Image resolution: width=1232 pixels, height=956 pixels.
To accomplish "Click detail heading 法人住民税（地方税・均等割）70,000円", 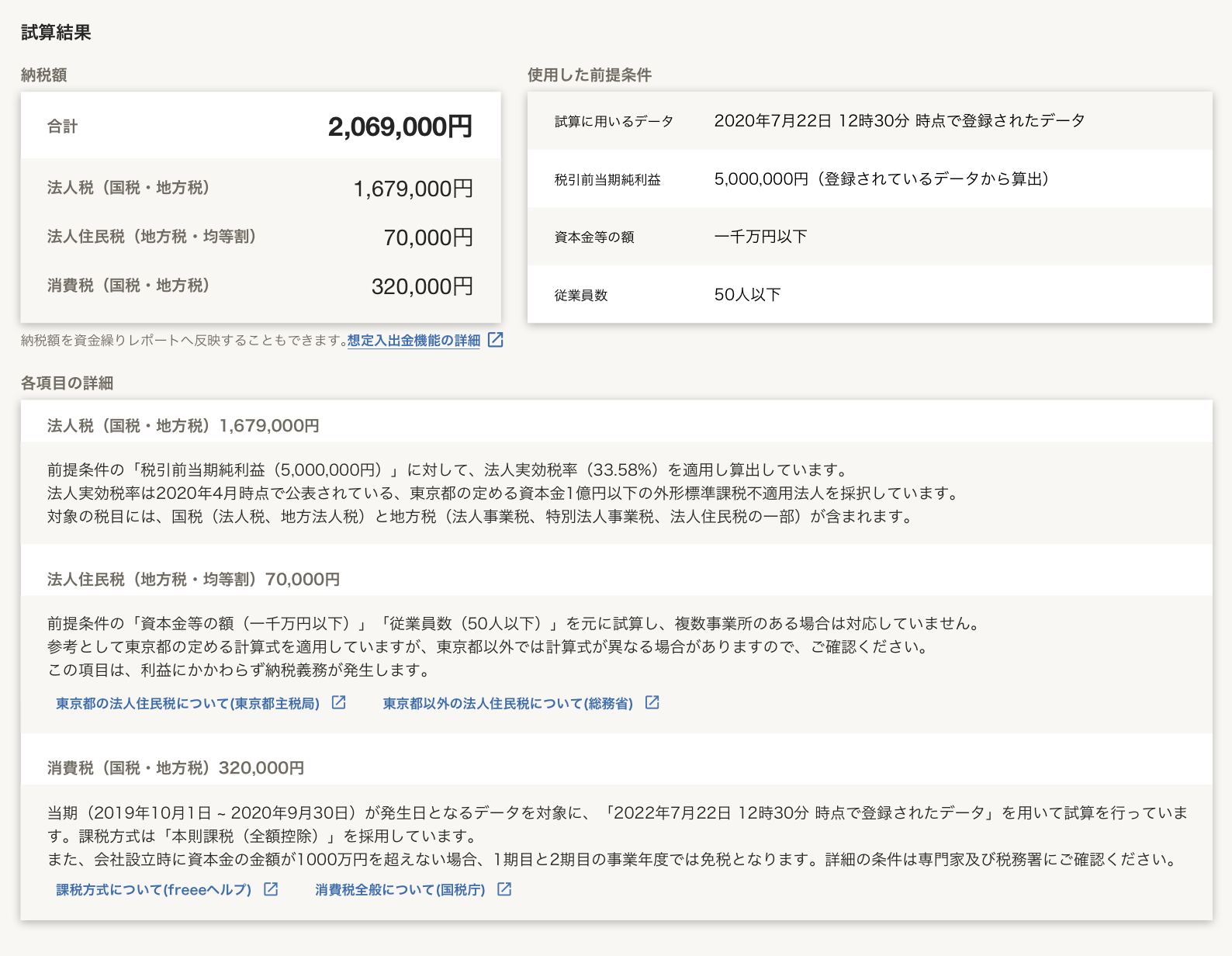I will 194,580.
